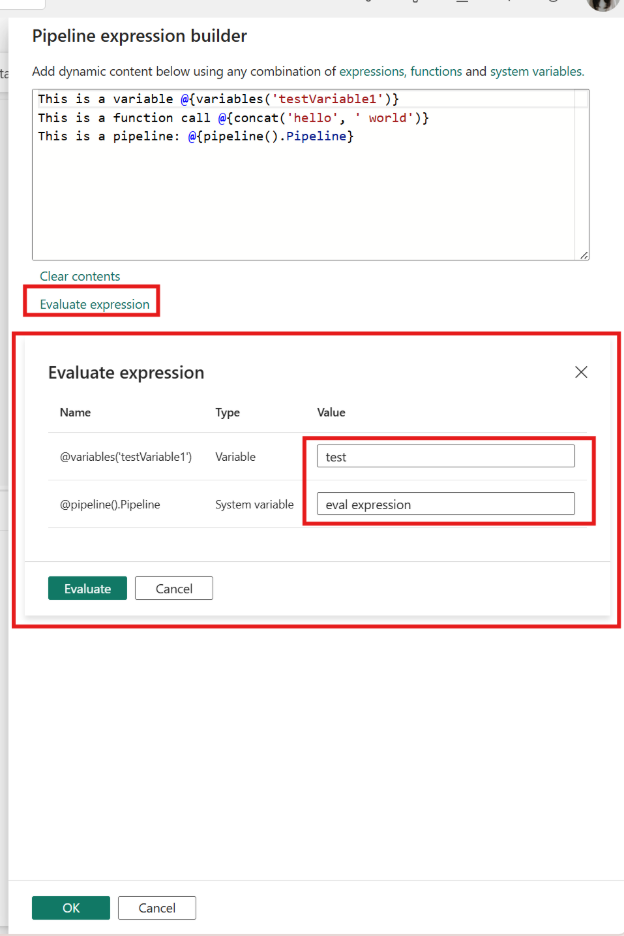Click the eval expression value field

[445, 503]
